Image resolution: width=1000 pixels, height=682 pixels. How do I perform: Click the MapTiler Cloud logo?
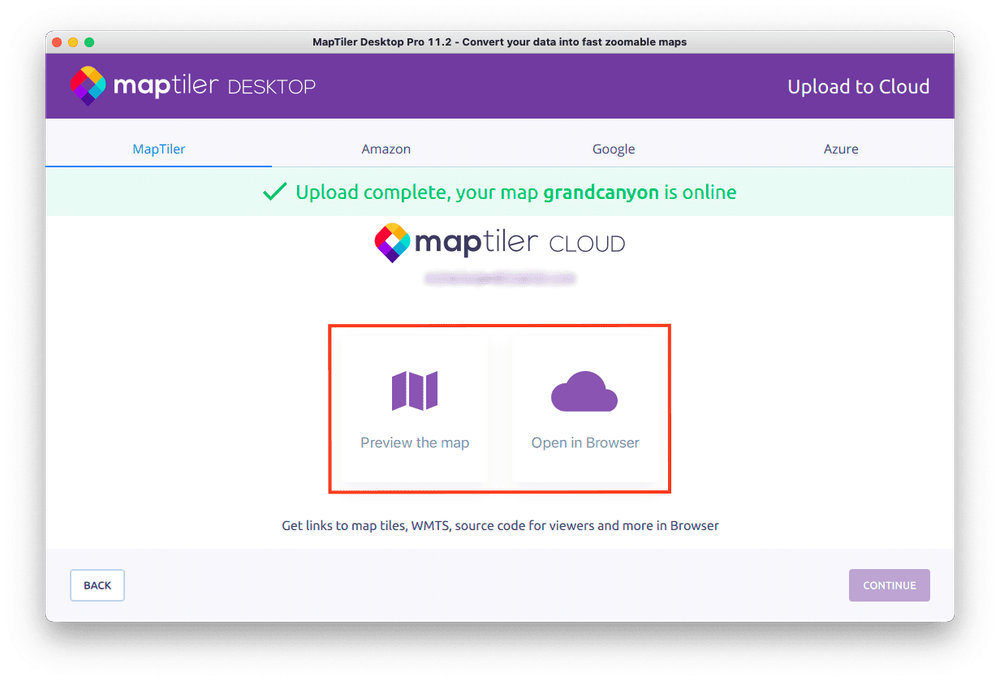point(498,242)
